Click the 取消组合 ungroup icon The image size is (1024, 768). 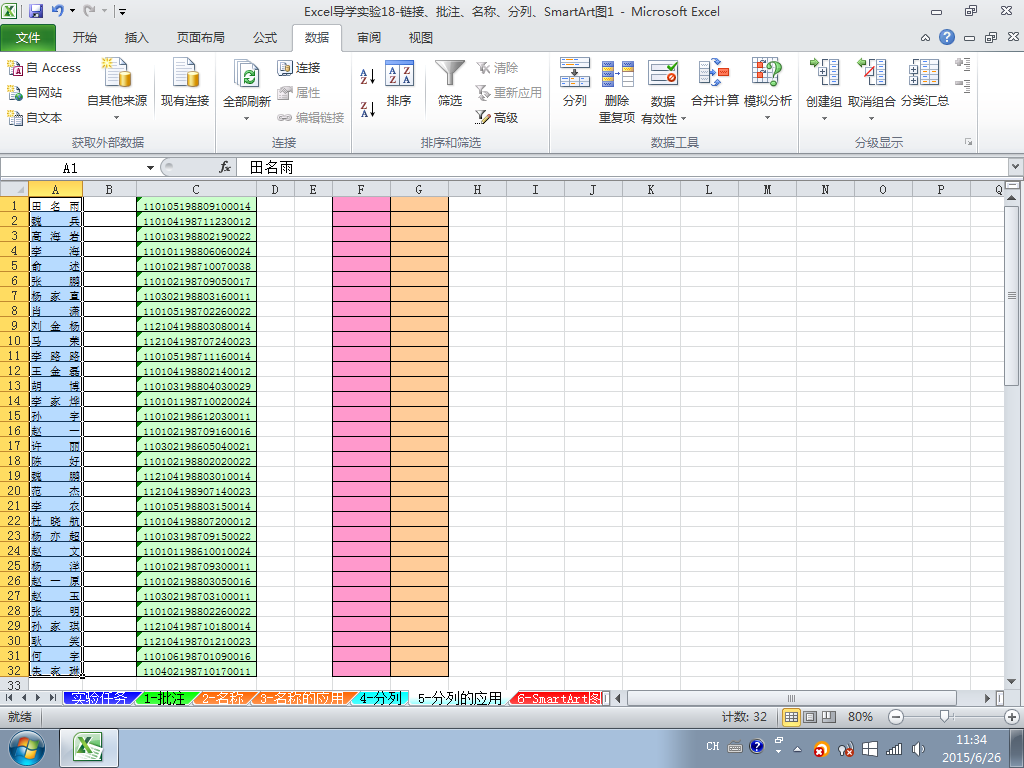tap(871, 72)
